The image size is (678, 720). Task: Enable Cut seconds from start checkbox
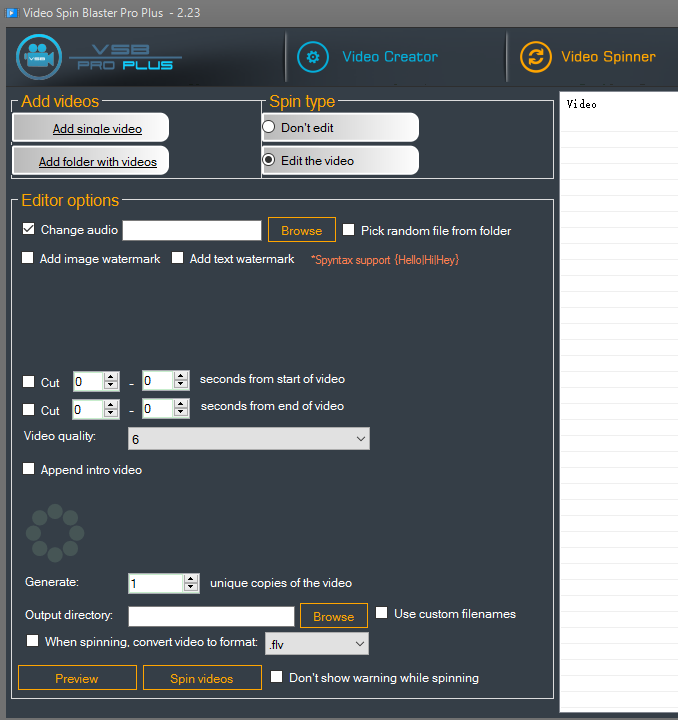click(28, 382)
